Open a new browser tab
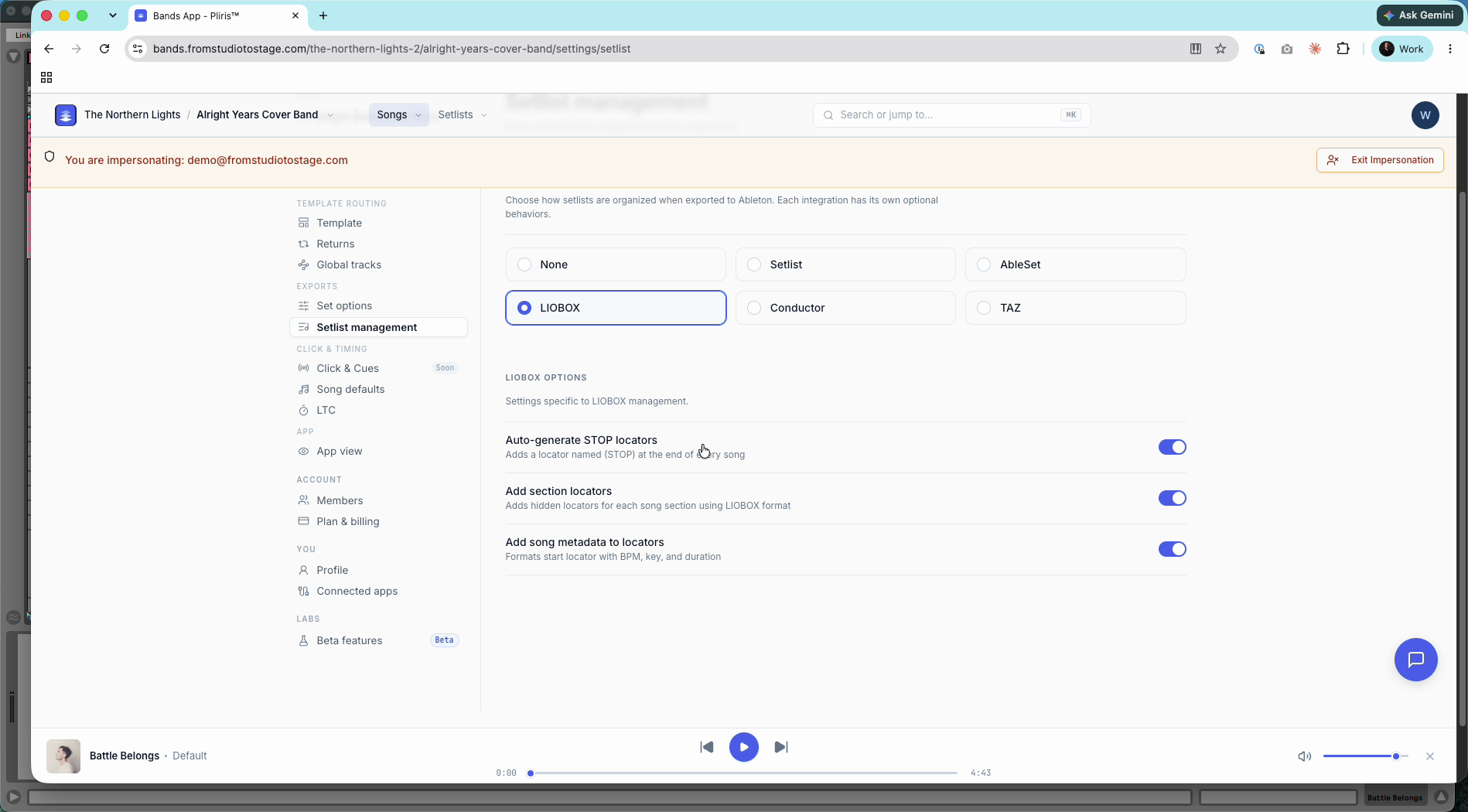 tap(323, 15)
